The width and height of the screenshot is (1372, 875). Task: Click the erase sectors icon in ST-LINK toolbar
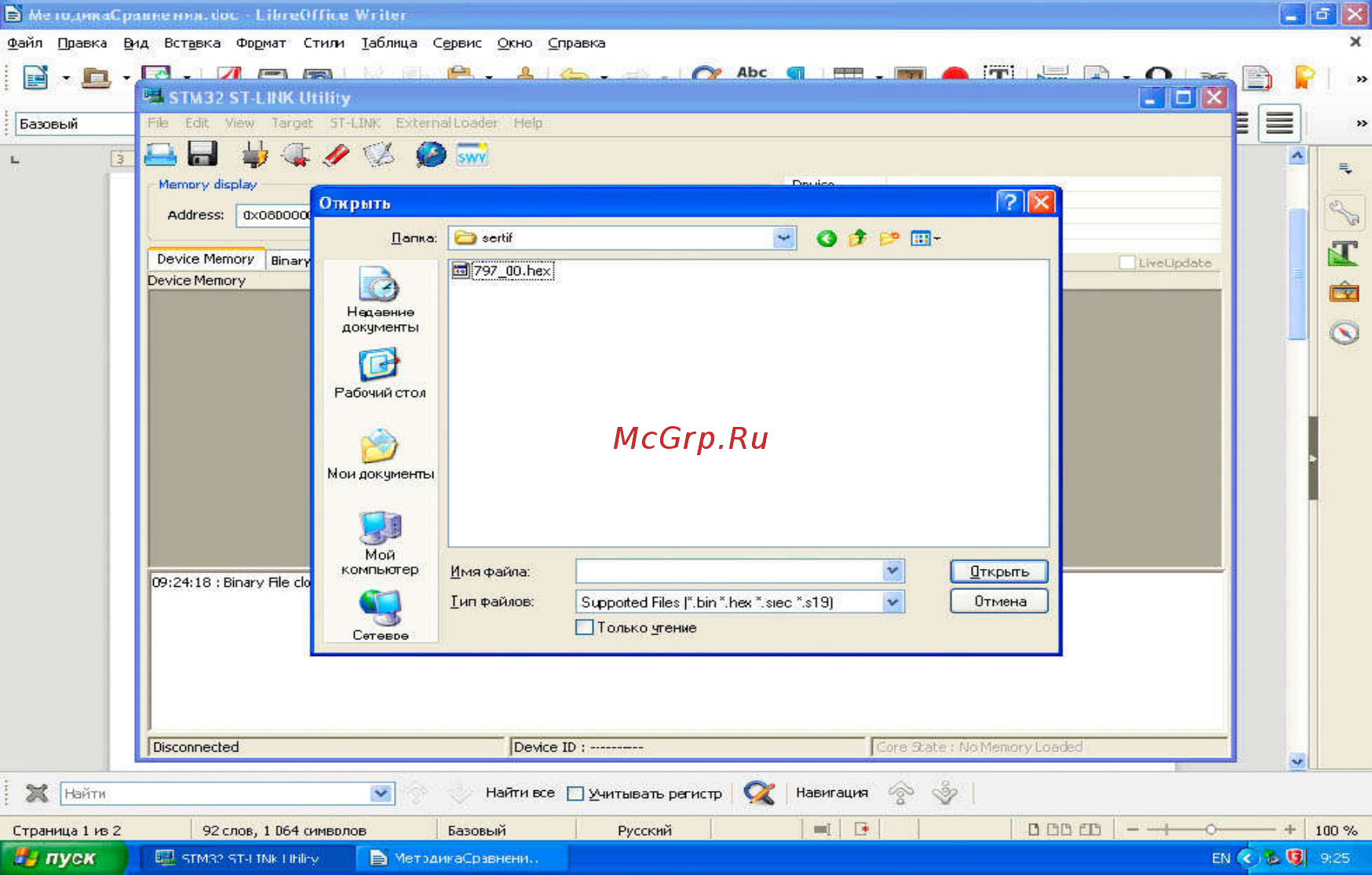(x=378, y=155)
